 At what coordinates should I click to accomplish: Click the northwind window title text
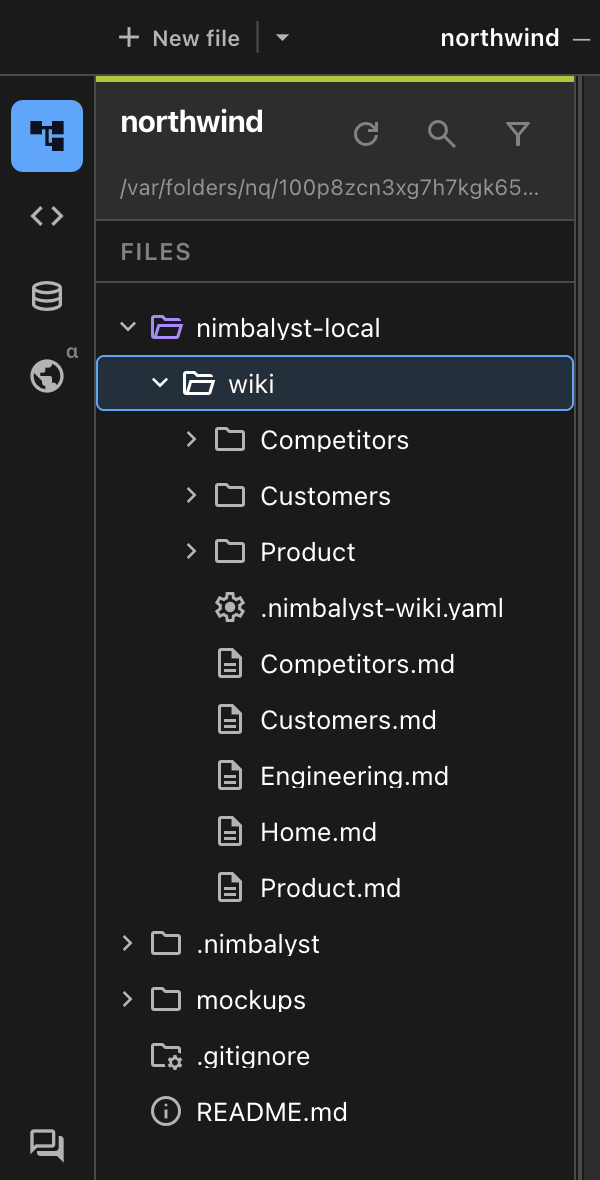click(x=500, y=38)
